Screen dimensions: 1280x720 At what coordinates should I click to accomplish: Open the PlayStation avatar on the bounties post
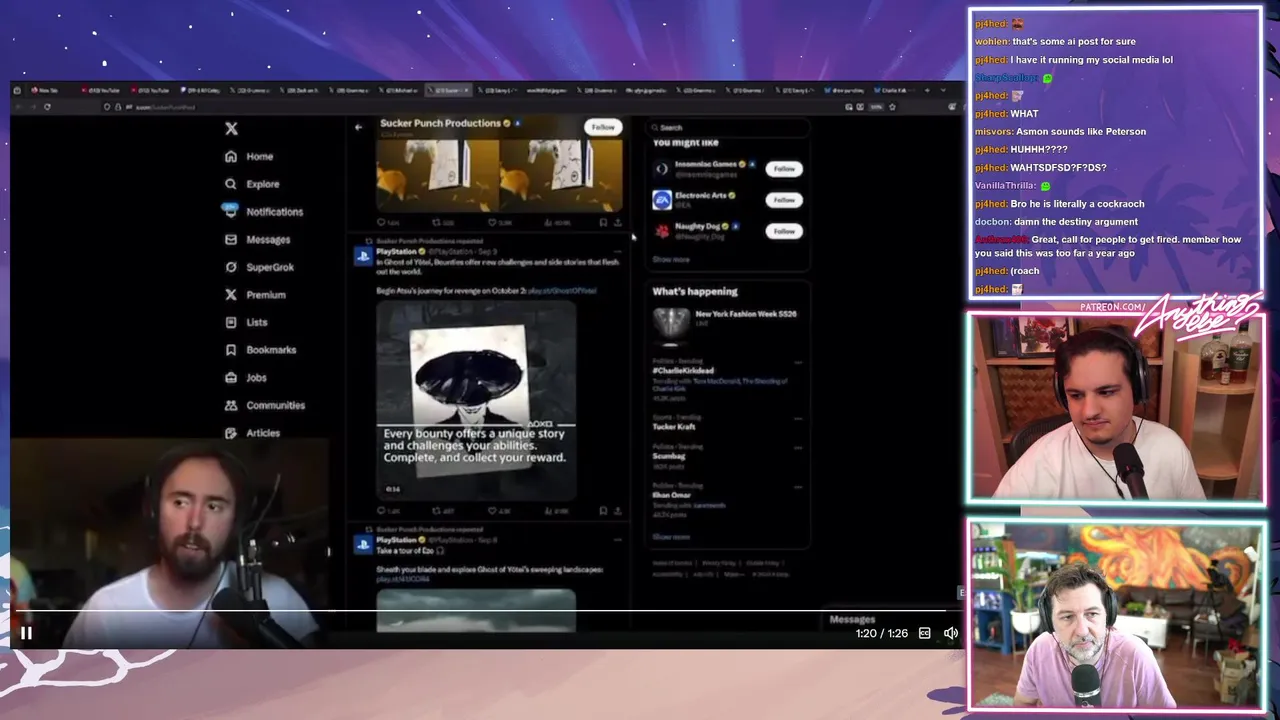pyautogui.click(x=362, y=256)
